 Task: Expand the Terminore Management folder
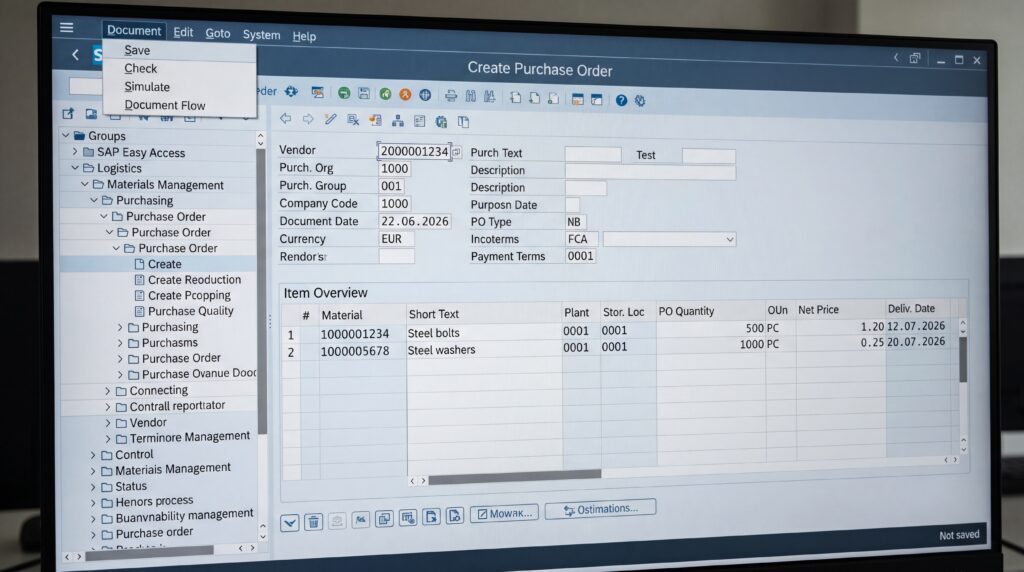pyautogui.click(x=108, y=439)
